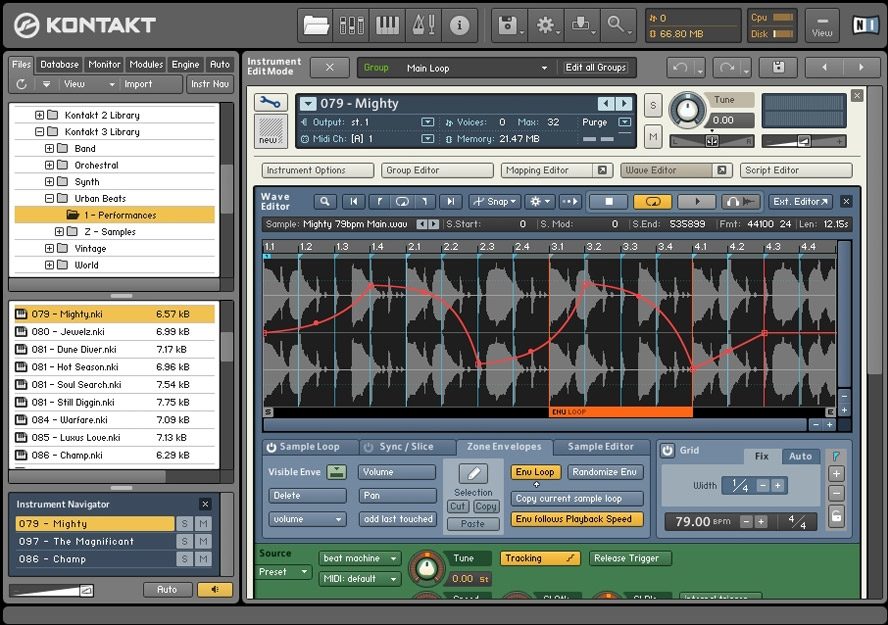Expand the Orchestral folder

click(x=49, y=165)
